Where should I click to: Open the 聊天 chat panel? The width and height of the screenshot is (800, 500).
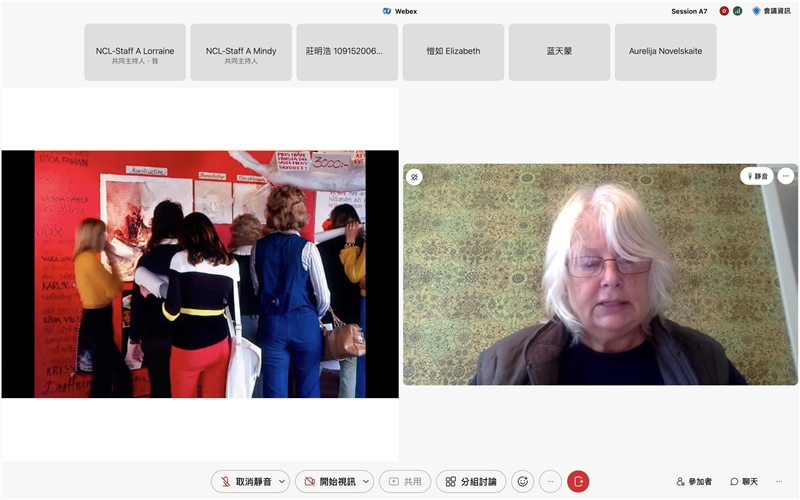pos(744,481)
